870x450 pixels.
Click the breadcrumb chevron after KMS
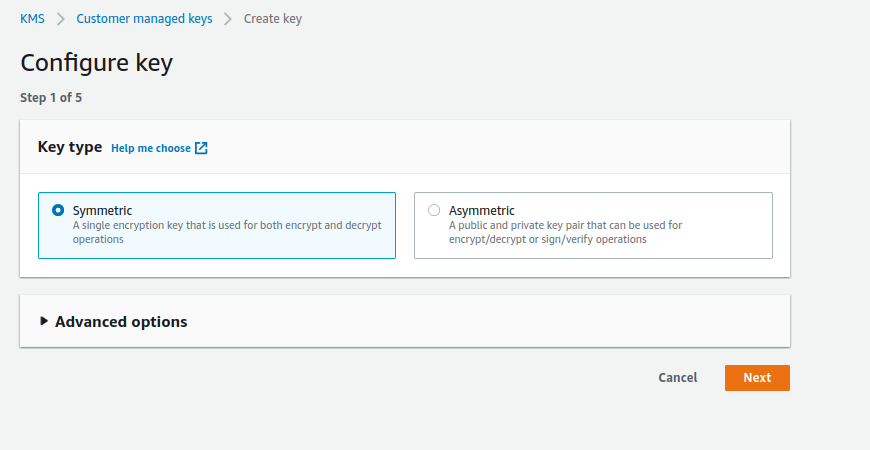60,19
